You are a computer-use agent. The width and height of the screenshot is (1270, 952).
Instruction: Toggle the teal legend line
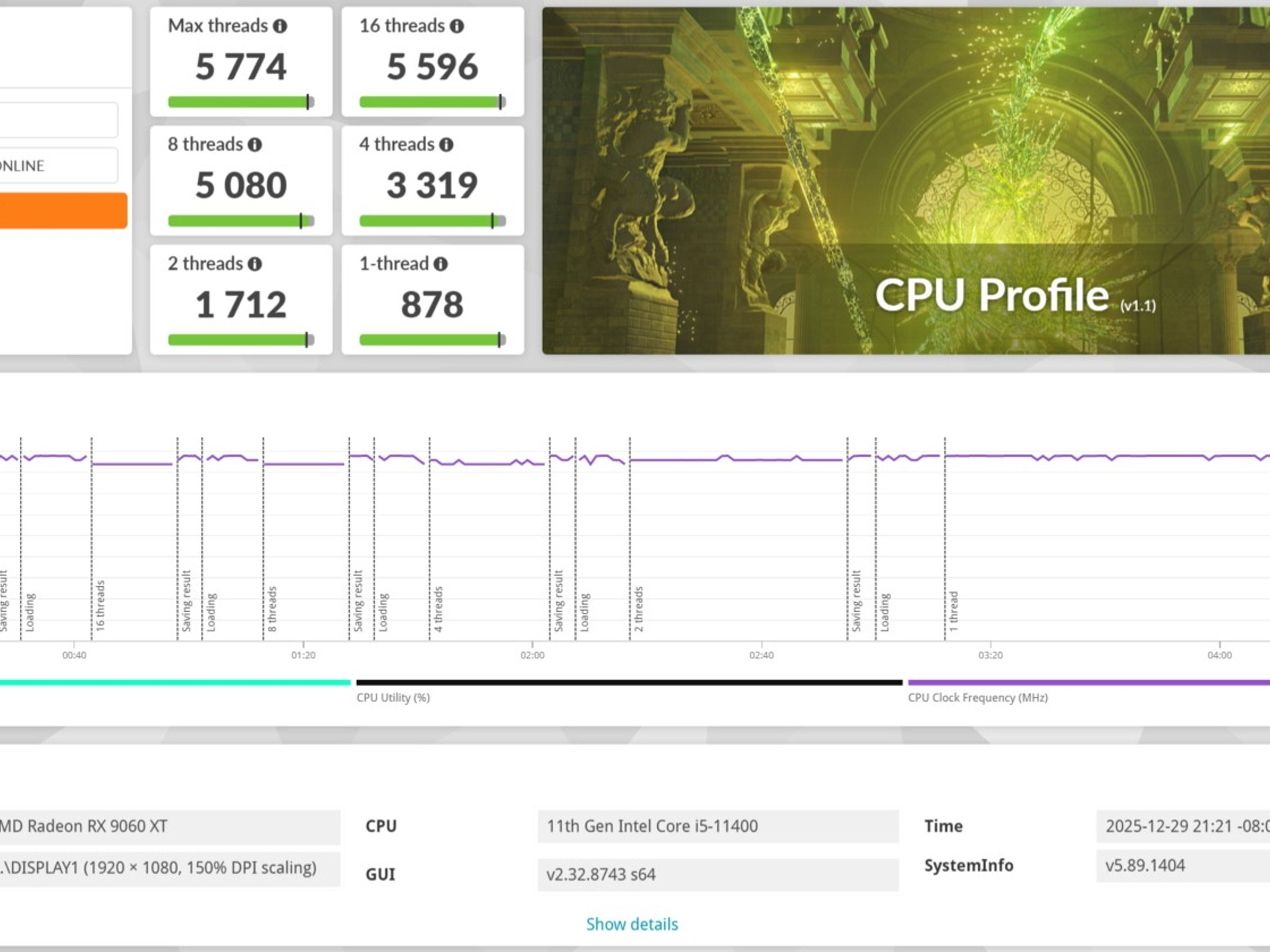point(174,683)
